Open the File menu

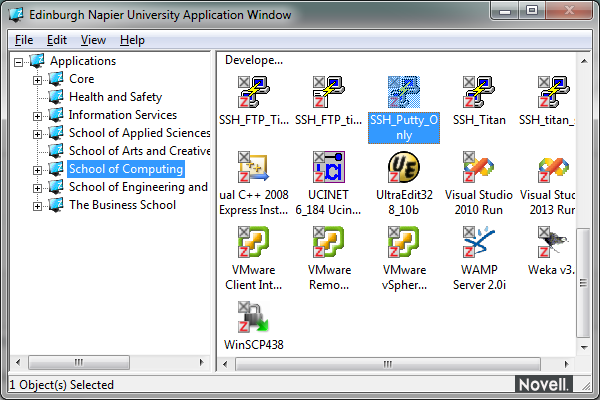pyautogui.click(x=24, y=40)
